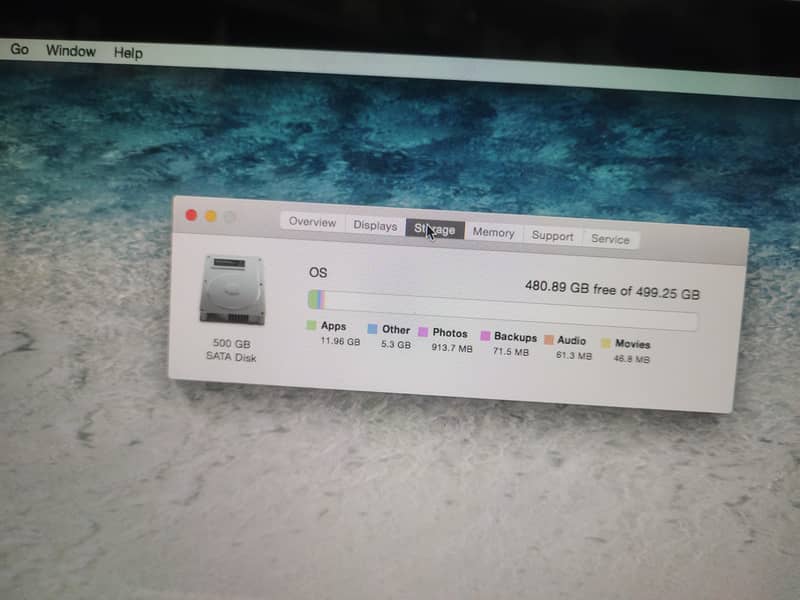
Task: Click the purple Photos color swatch
Action: point(423,332)
